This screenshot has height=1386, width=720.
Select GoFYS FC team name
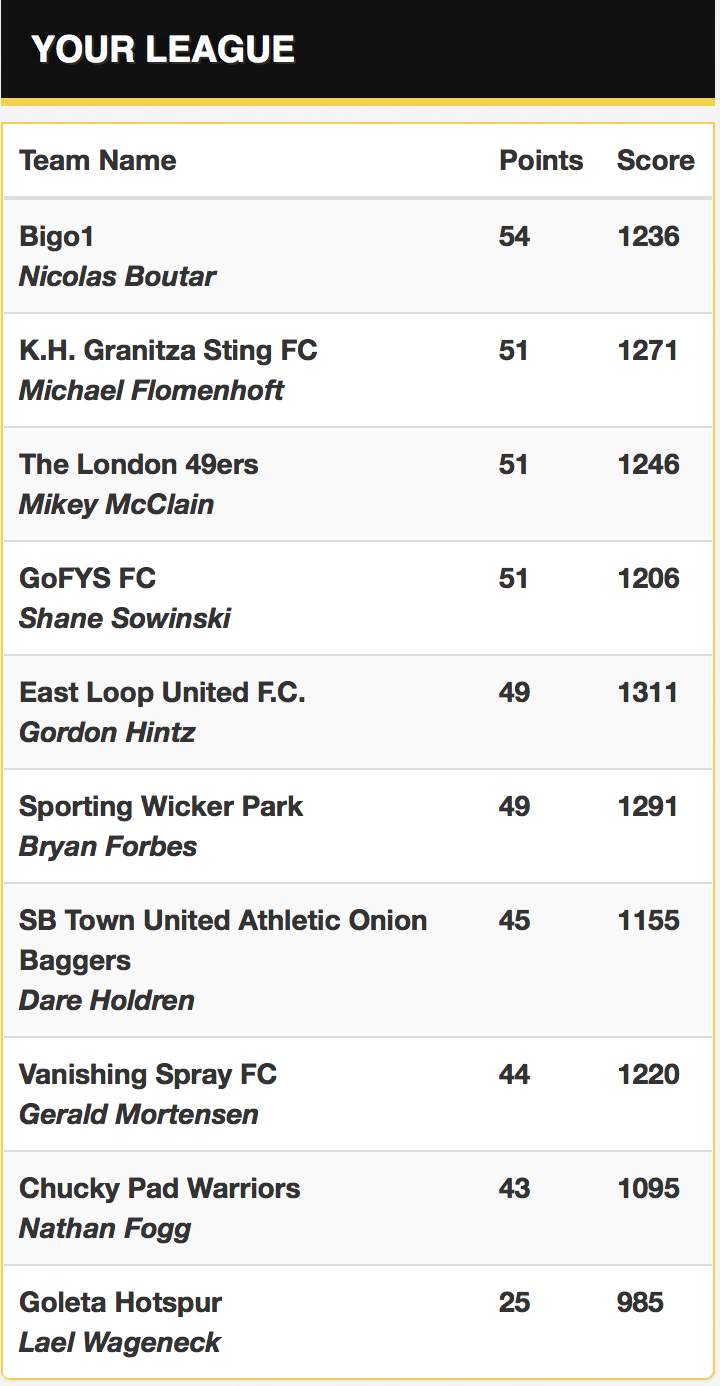point(88,578)
